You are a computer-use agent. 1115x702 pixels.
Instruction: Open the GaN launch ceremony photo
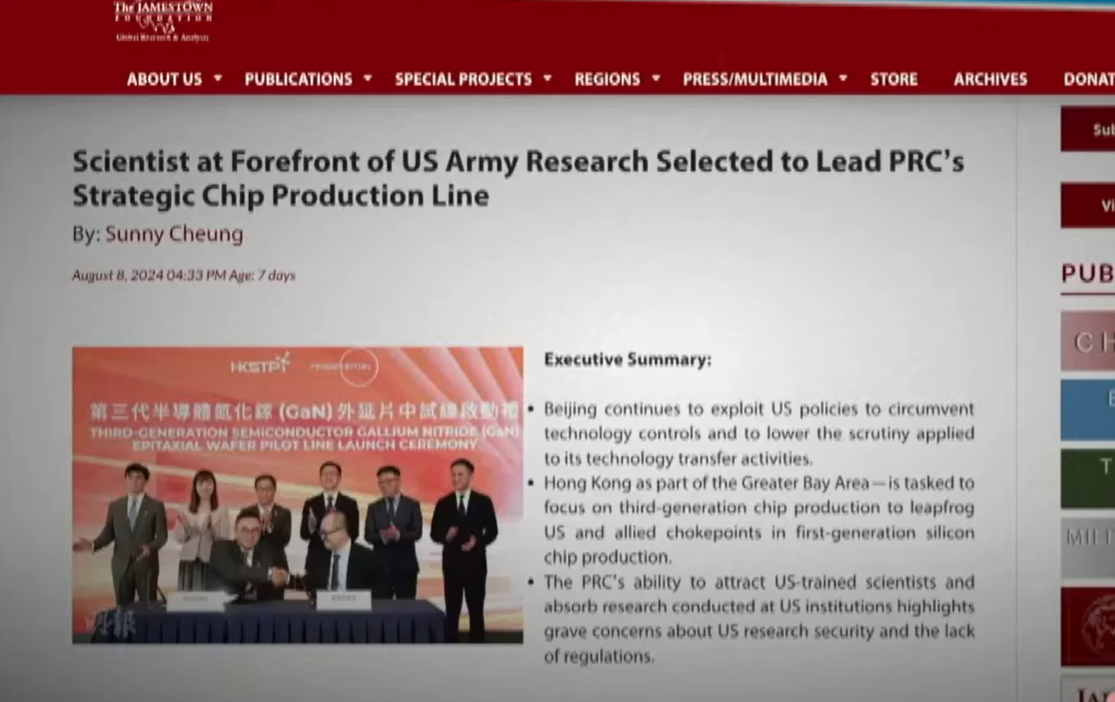click(x=297, y=495)
